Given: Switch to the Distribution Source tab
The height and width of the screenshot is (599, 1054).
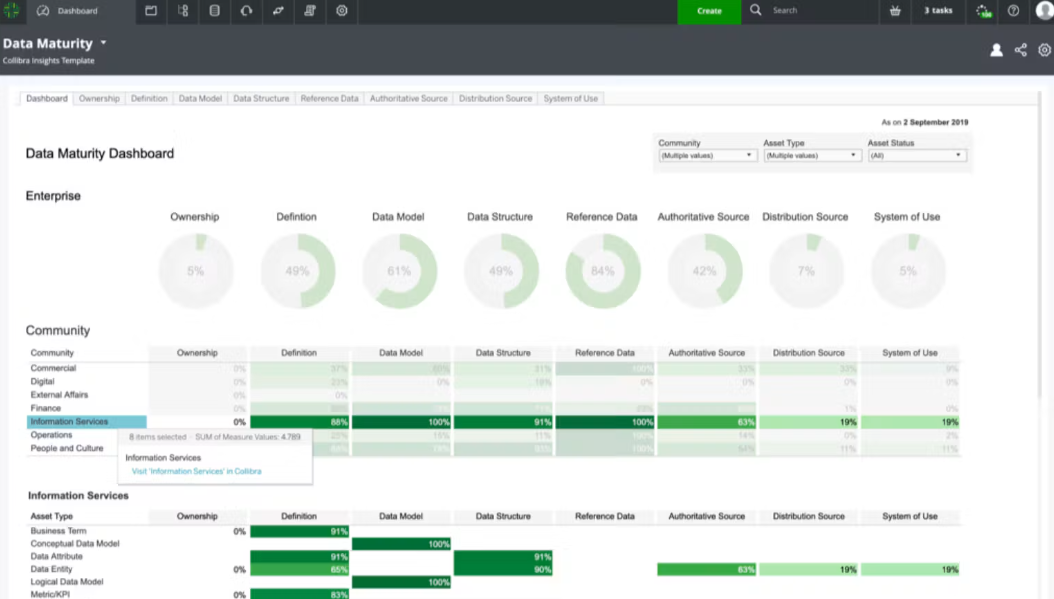Looking at the screenshot, I should [495, 98].
